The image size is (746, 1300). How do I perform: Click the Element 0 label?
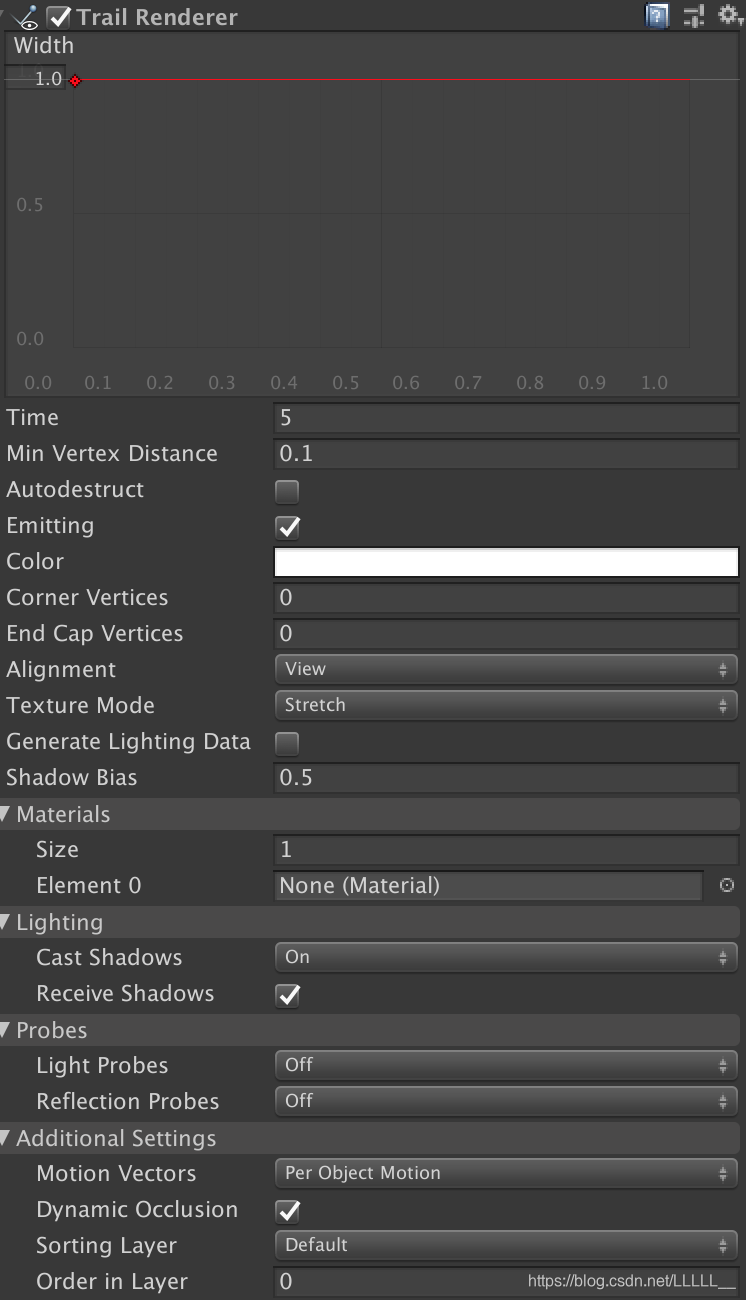click(89, 886)
